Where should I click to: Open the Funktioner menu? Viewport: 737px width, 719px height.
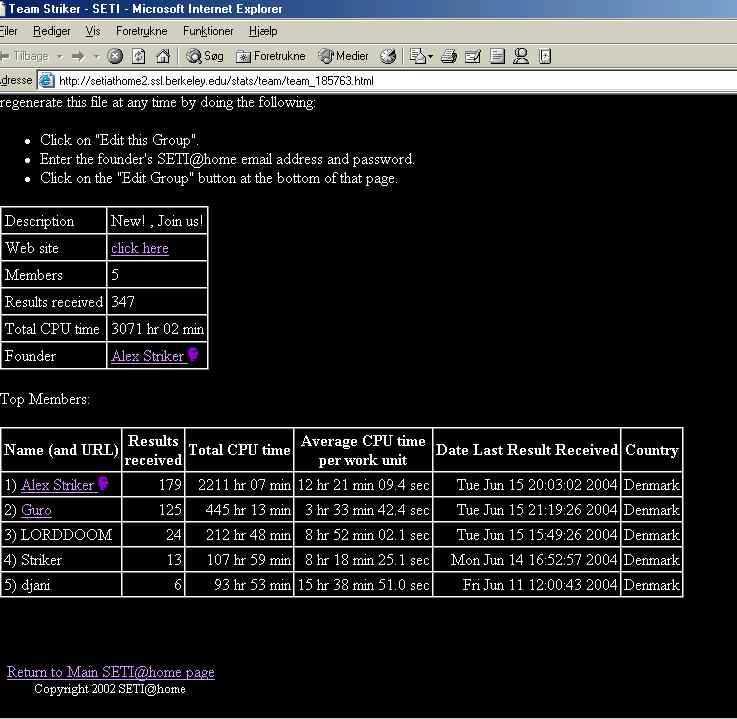pyautogui.click(x=208, y=31)
